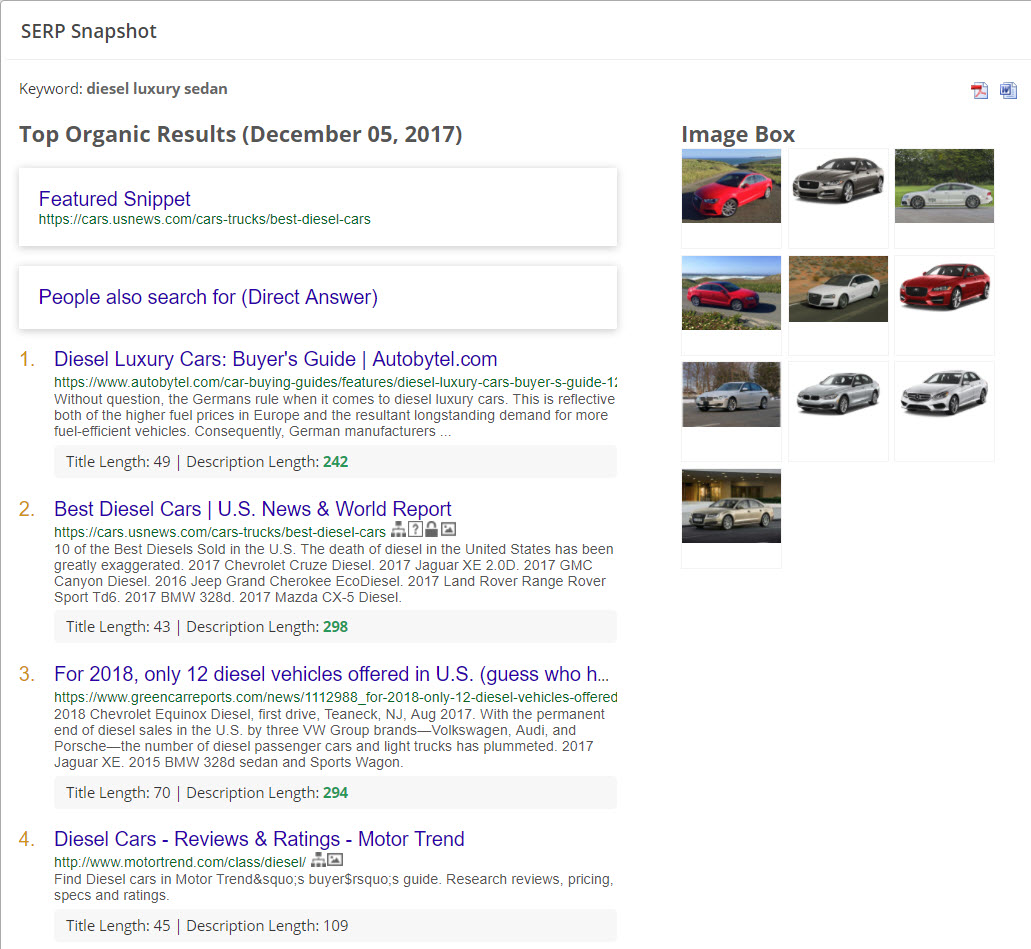Screen dimensions: 1031x949
Task: Export the SERP snapshot as Word document
Action: [x=1008, y=91]
